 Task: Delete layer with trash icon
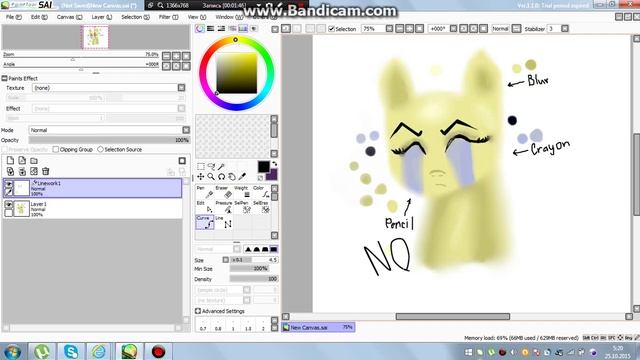(x=46, y=171)
